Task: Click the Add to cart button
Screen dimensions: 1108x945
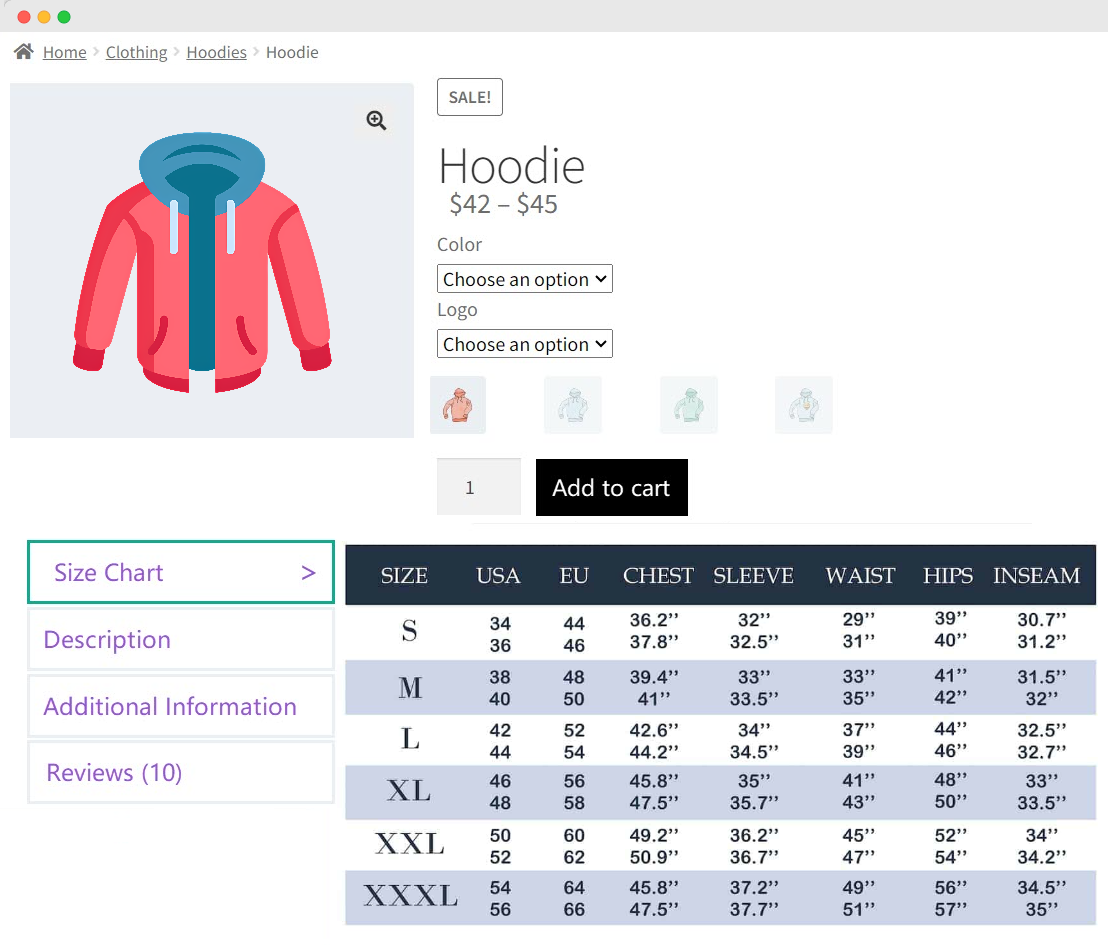Action: tap(611, 487)
